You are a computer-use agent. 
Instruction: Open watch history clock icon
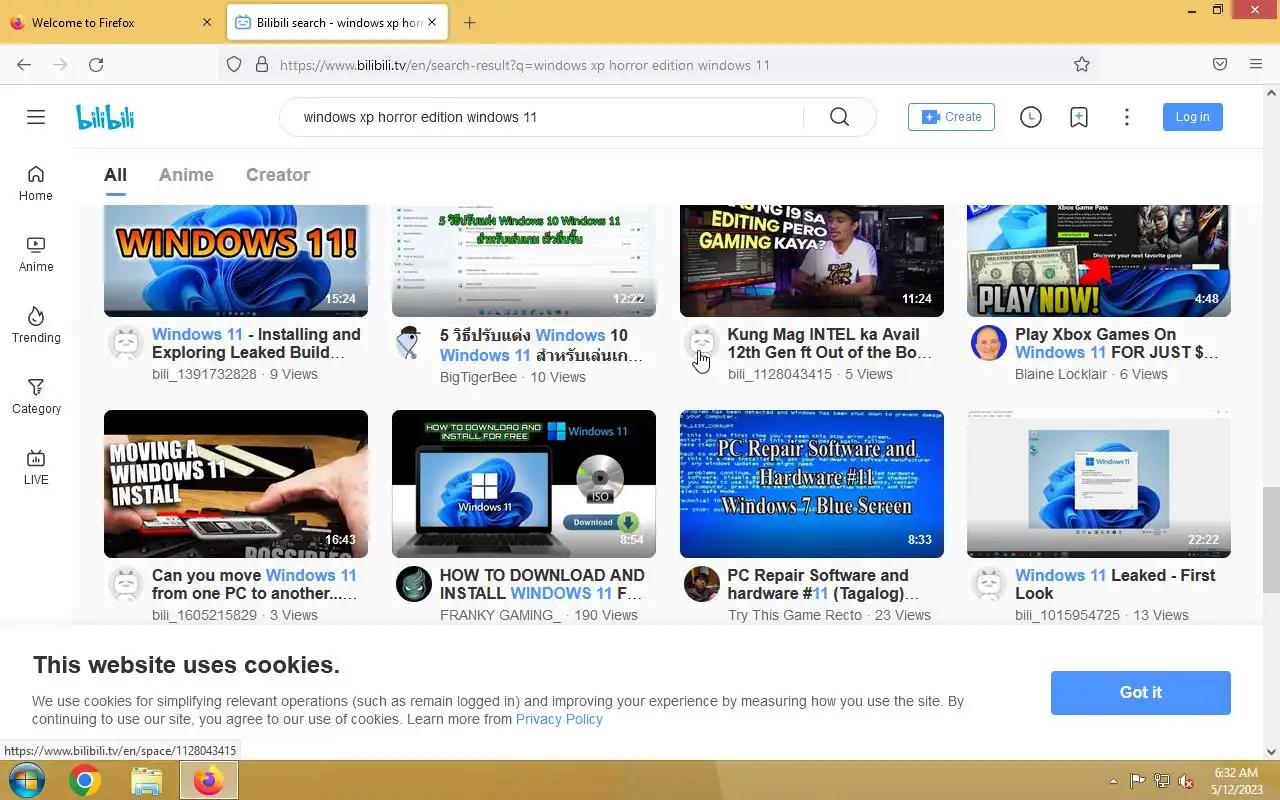tap(1030, 117)
